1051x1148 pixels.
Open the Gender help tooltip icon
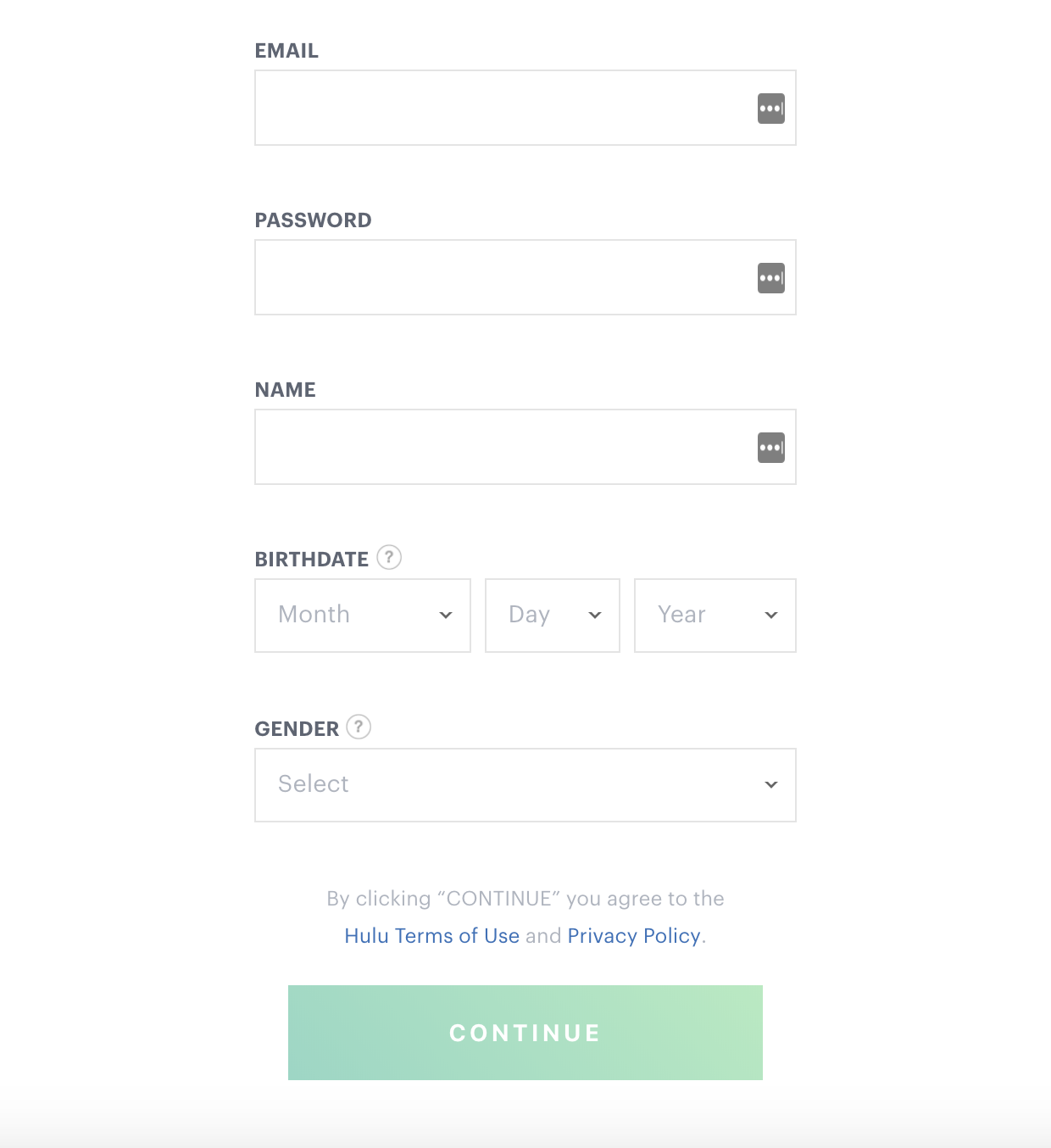coord(358,727)
